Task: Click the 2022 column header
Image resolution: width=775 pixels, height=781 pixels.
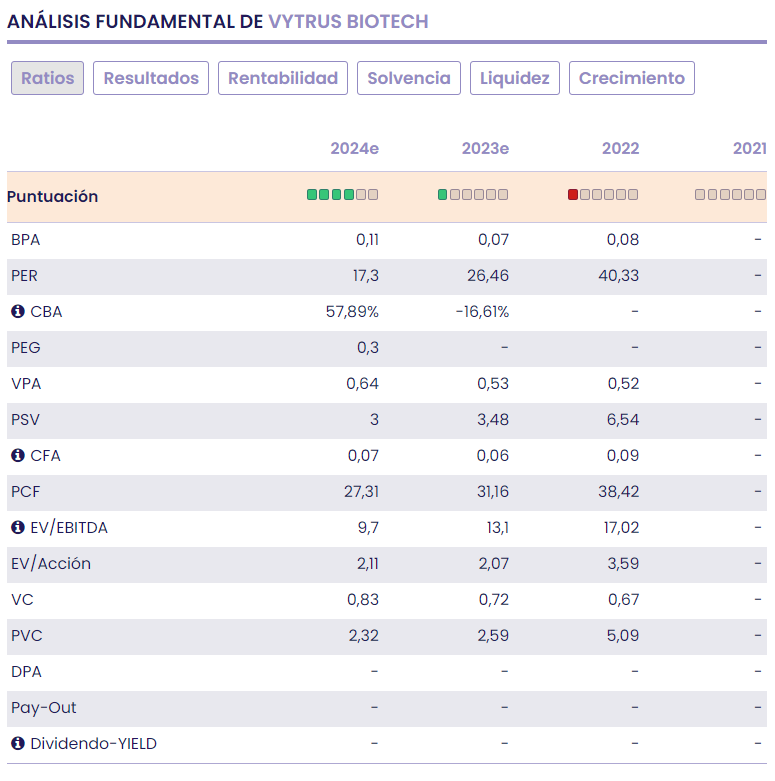Action: tap(620, 149)
